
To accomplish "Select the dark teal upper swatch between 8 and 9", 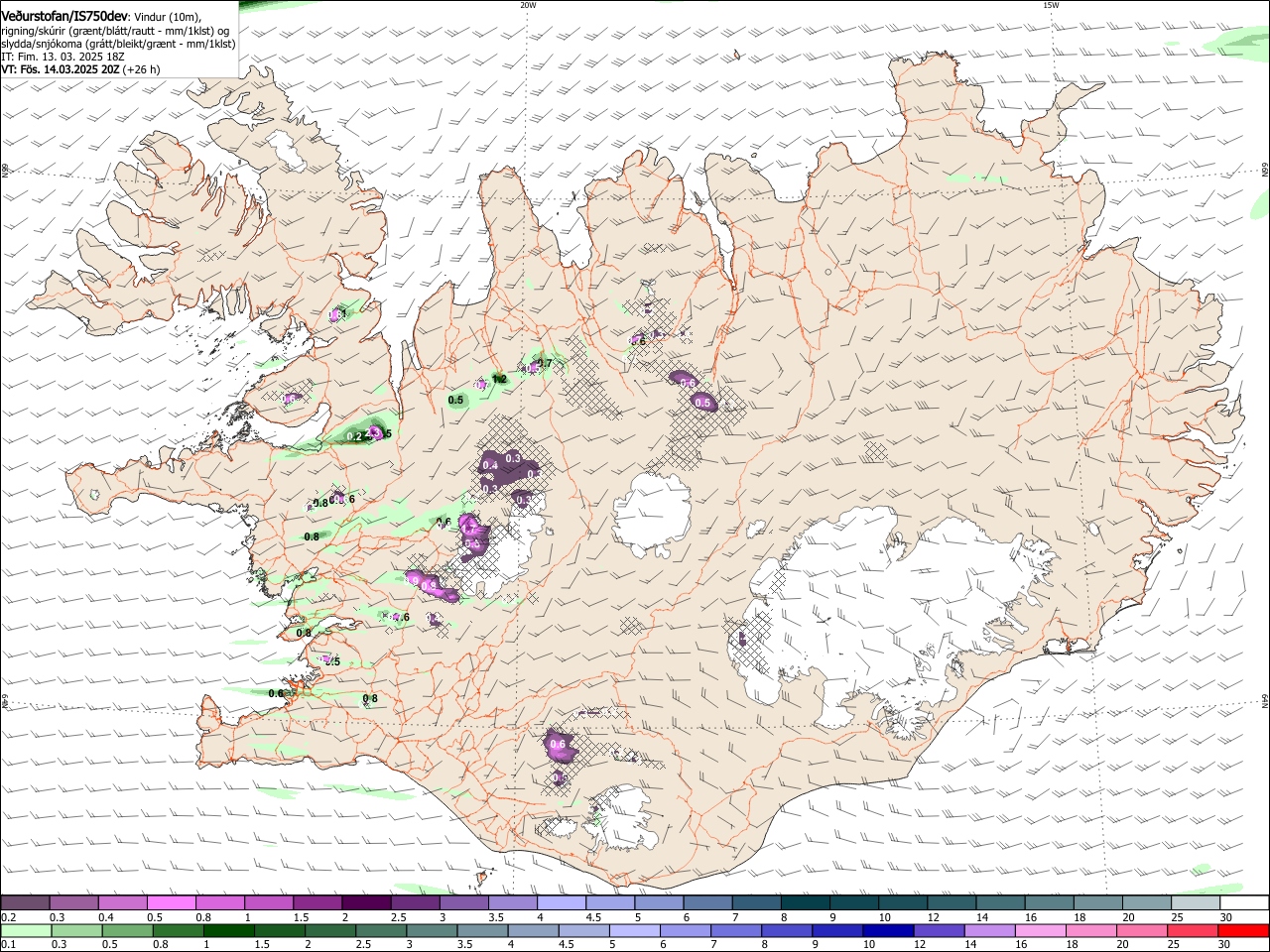I will (806, 903).
